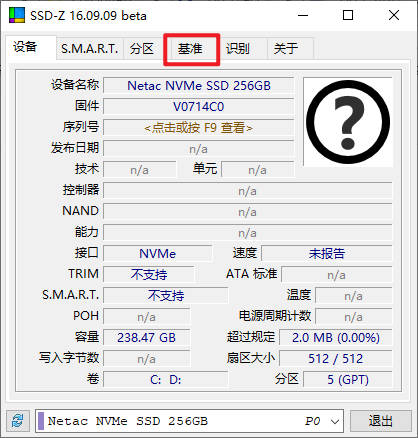Click the device name field Netac NVMe SSD 256GB
The height and width of the screenshot is (438, 418).
click(x=198, y=86)
